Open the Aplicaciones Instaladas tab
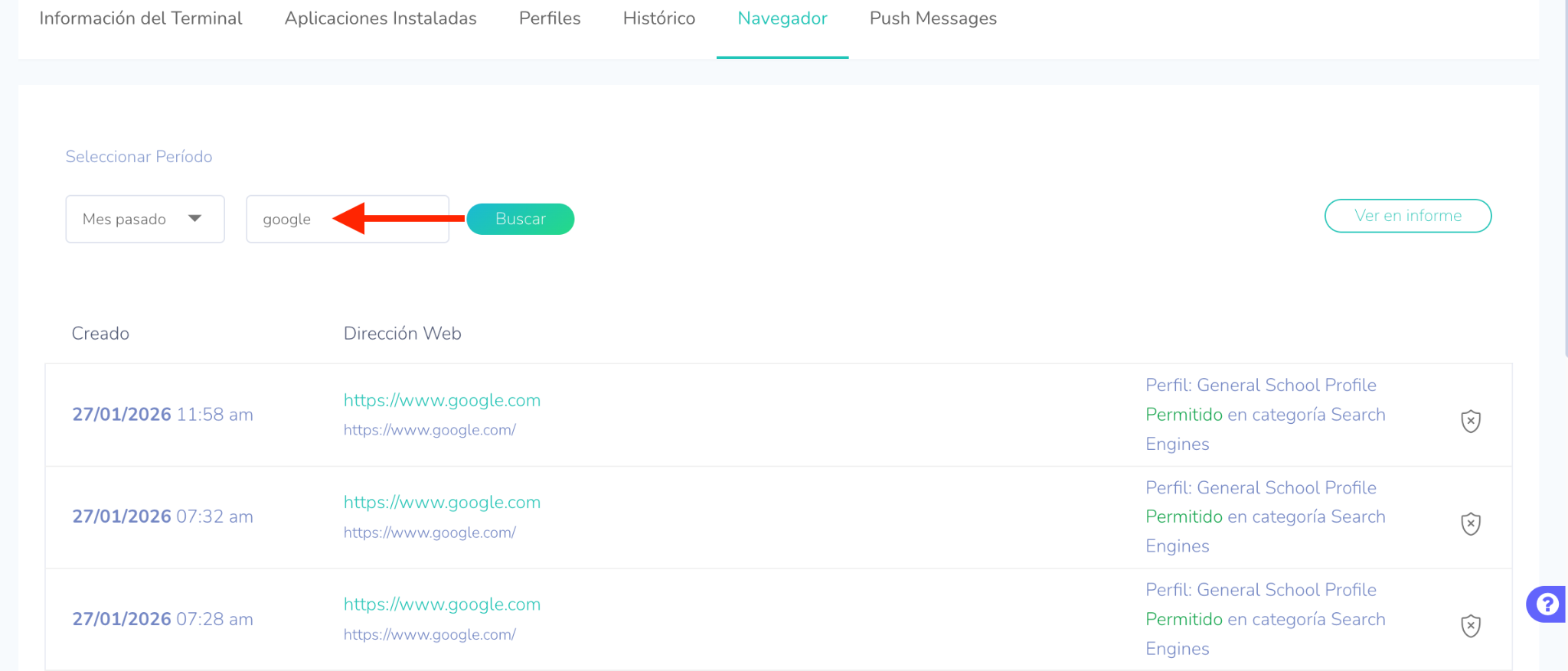The image size is (1568, 671). 381,18
